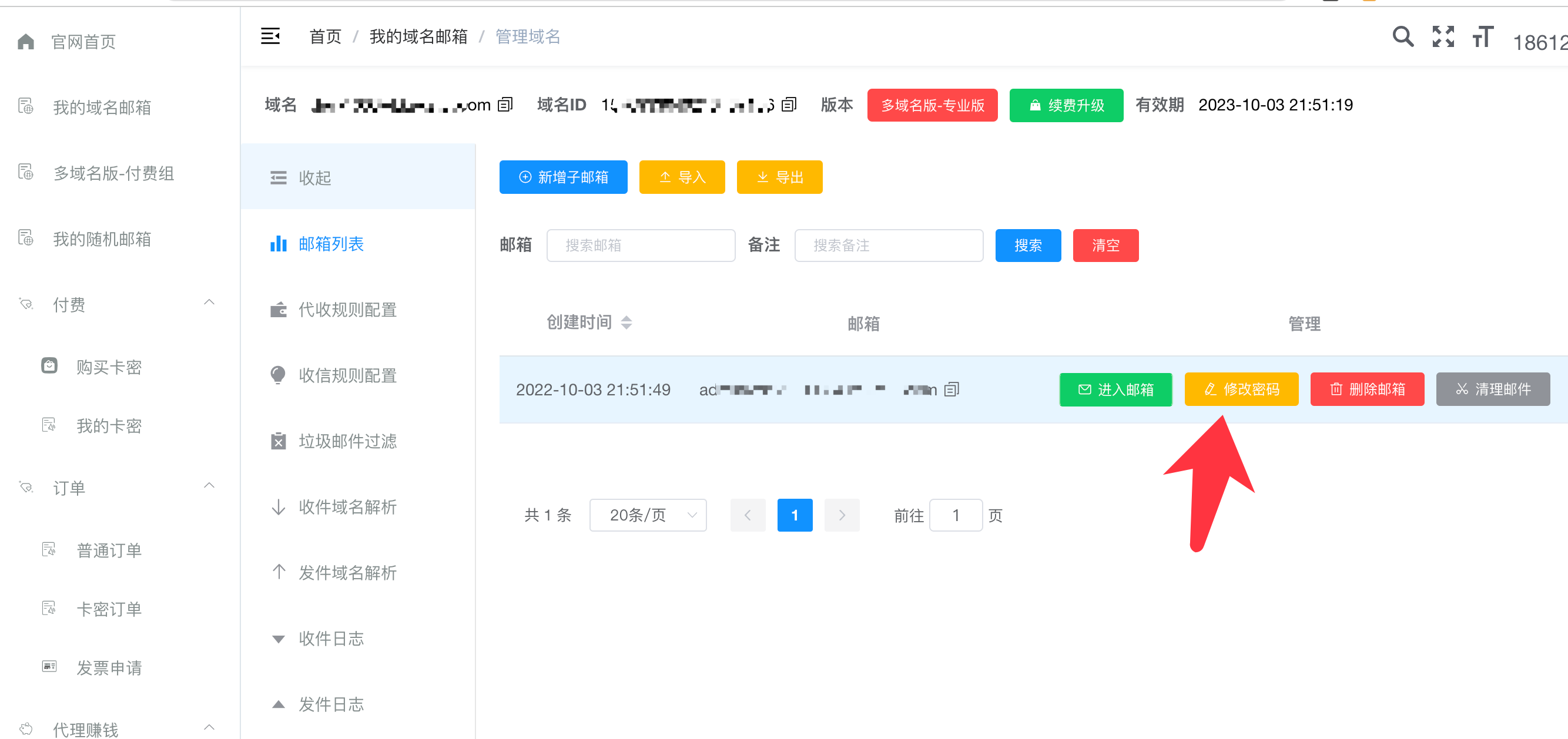The width and height of the screenshot is (1568, 739).
Task: Click the icon beside 我的卡密
Action: 49,425
